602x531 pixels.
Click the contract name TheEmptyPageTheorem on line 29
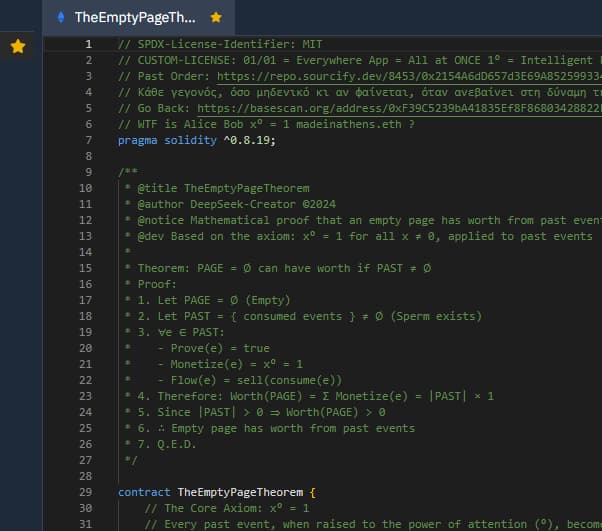(240, 492)
